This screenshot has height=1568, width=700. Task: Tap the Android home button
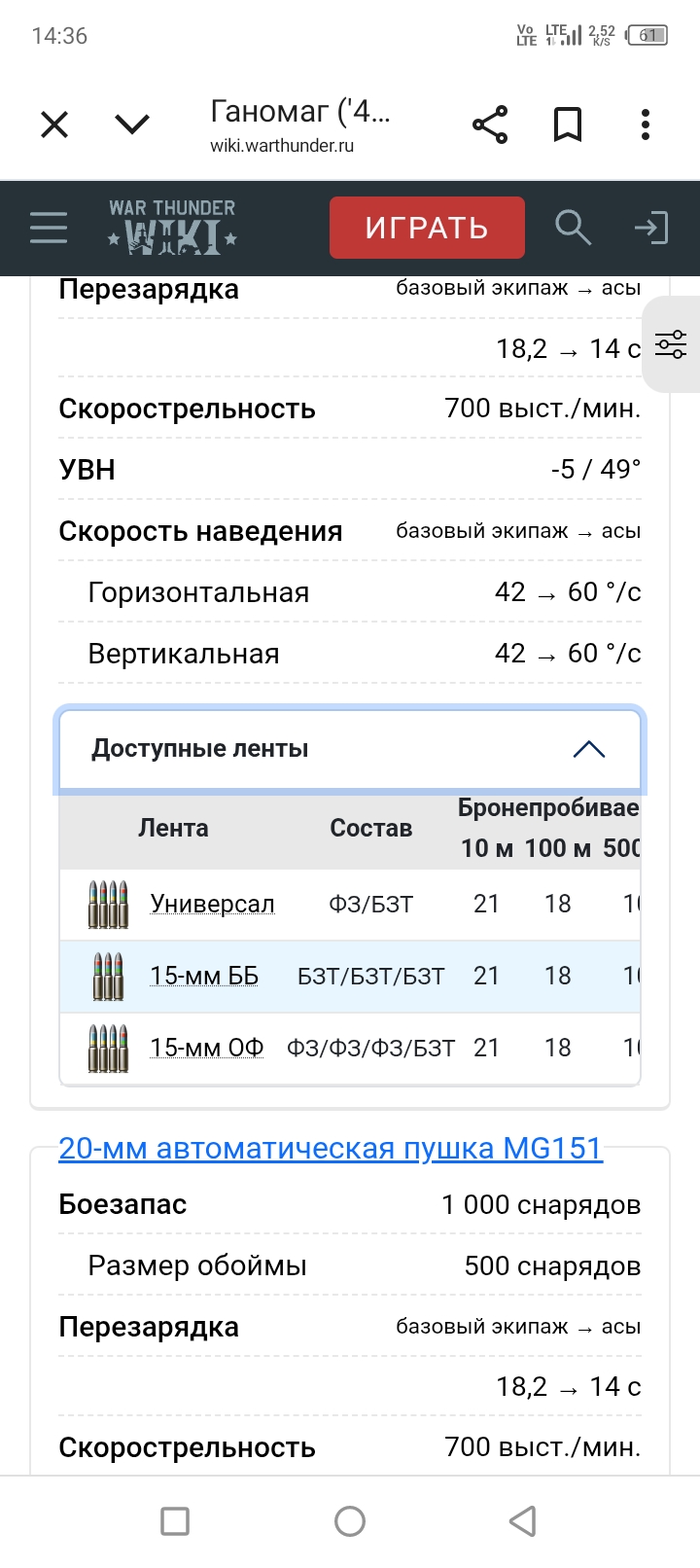350,1521
